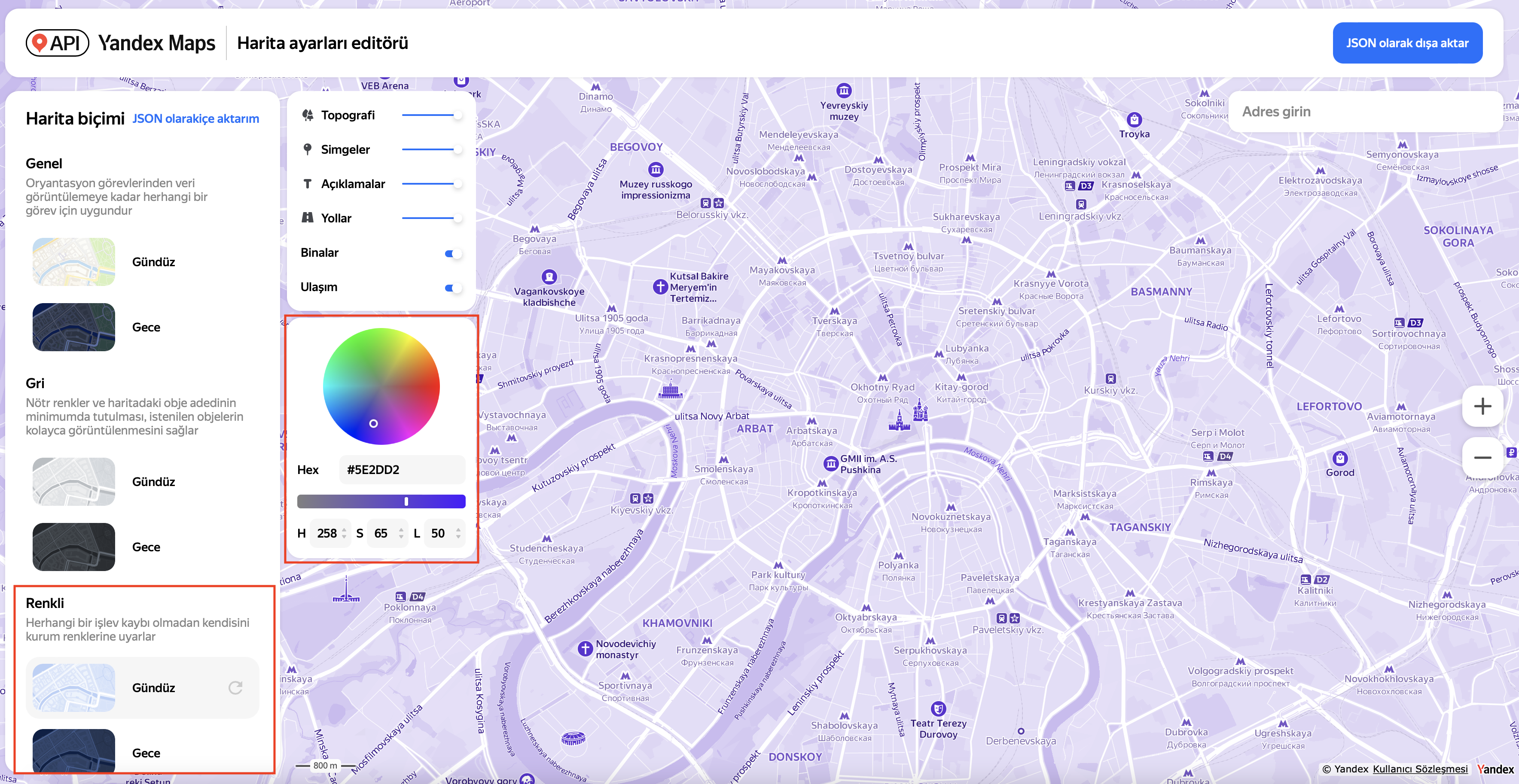
Task: Click the Yollar slider
Action: (x=432, y=218)
